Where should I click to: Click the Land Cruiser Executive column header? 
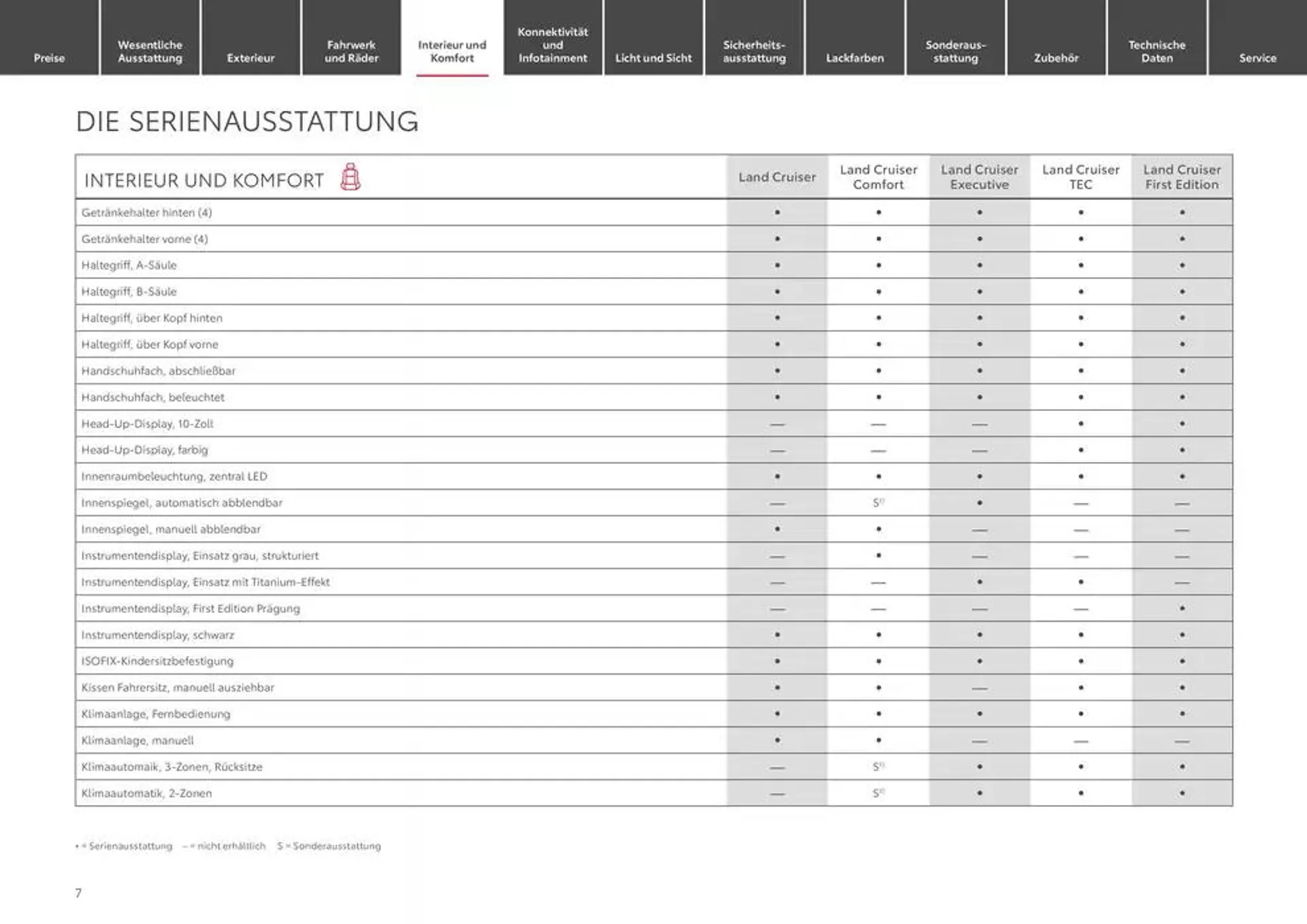click(x=980, y=177)
